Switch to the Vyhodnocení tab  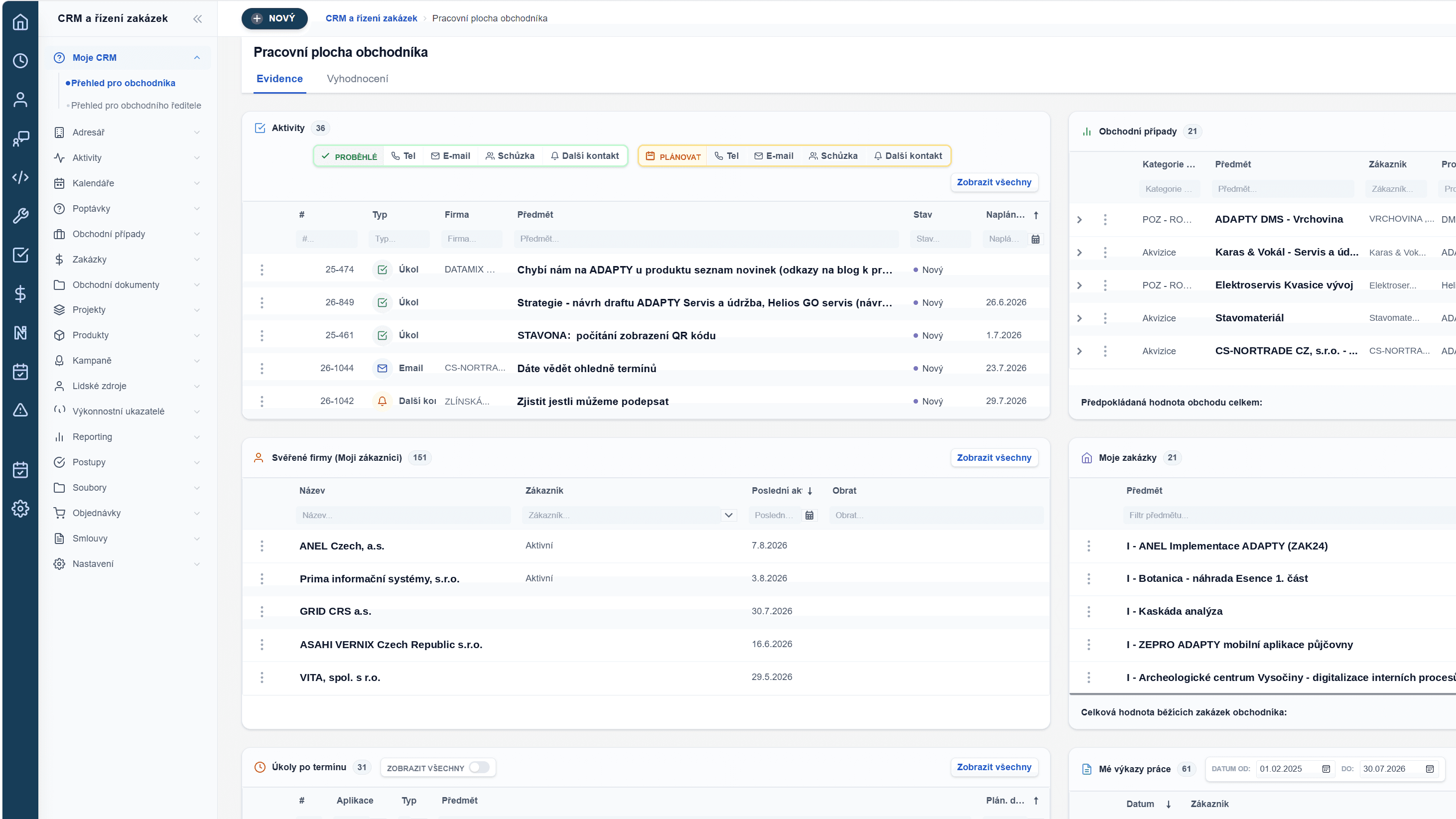click(x=357, y=79)
